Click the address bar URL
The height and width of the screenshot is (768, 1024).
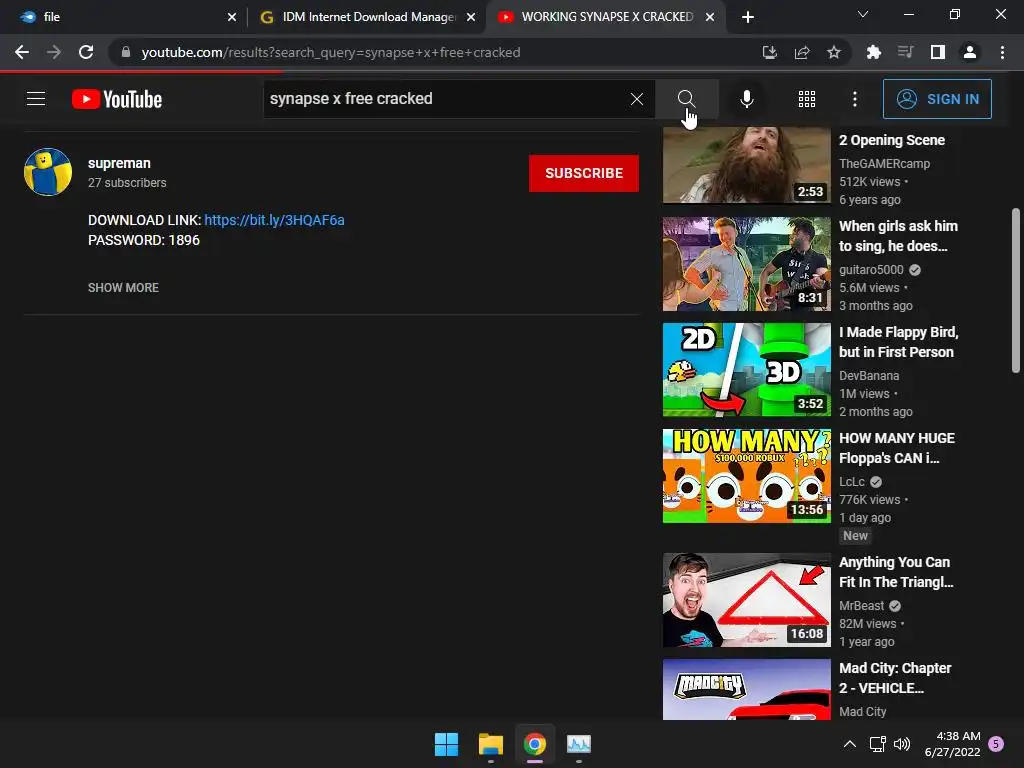330,52
